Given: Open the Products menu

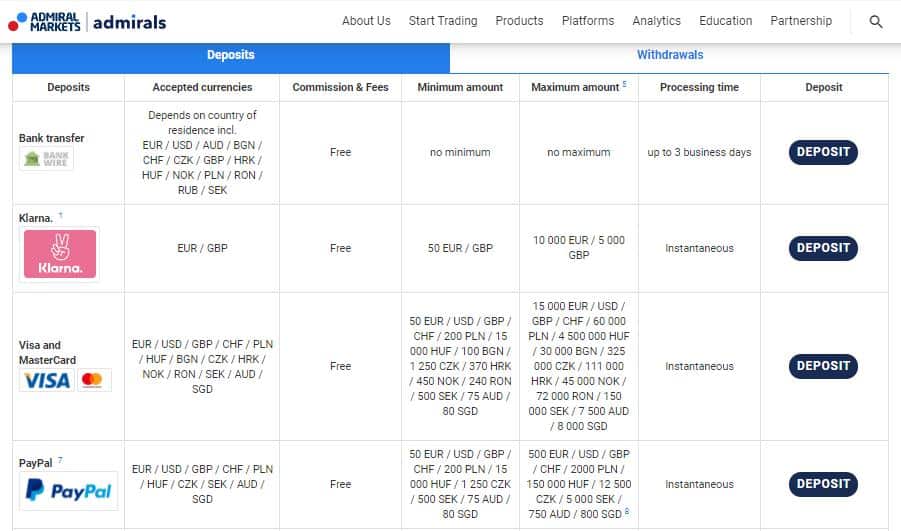Looking at the screenshot, I should pos(519,21).
